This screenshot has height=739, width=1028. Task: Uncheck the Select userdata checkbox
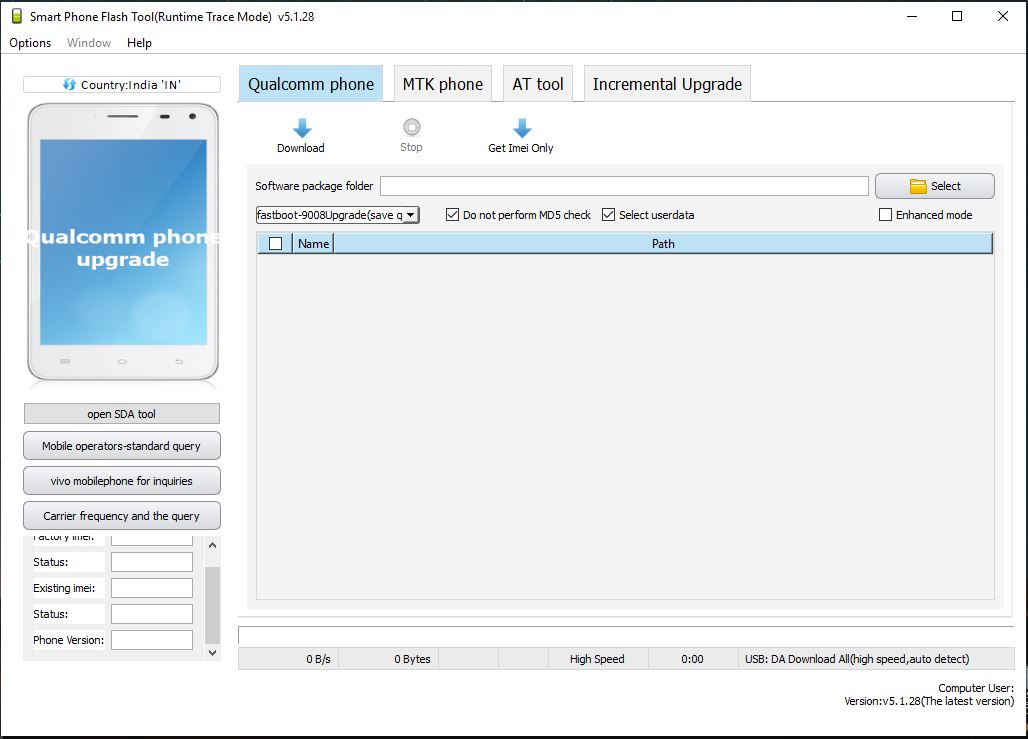click(x=608, y=215)
